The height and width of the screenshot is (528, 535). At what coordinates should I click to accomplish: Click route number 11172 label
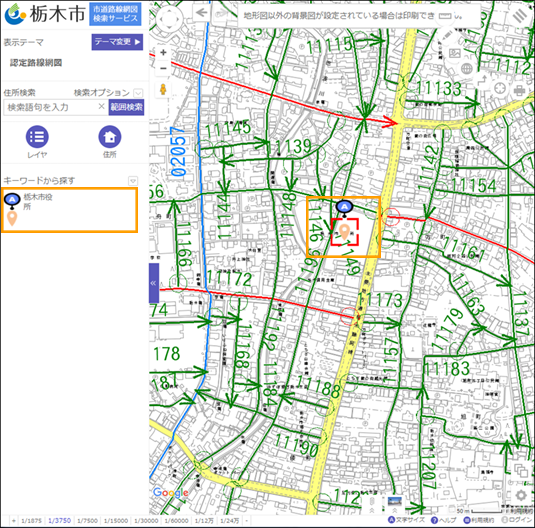229,278
